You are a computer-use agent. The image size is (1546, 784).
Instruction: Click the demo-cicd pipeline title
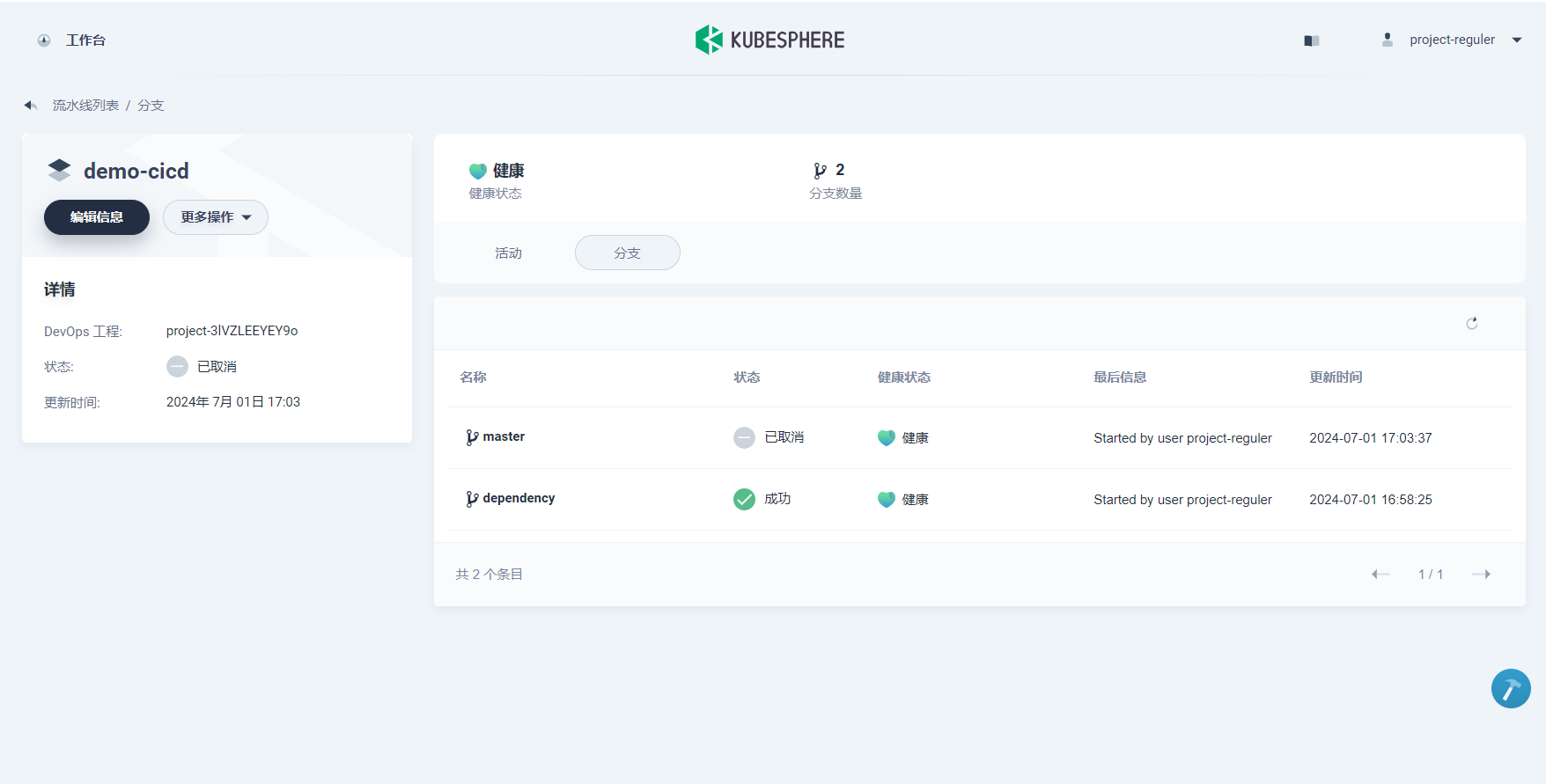[136, 171]
